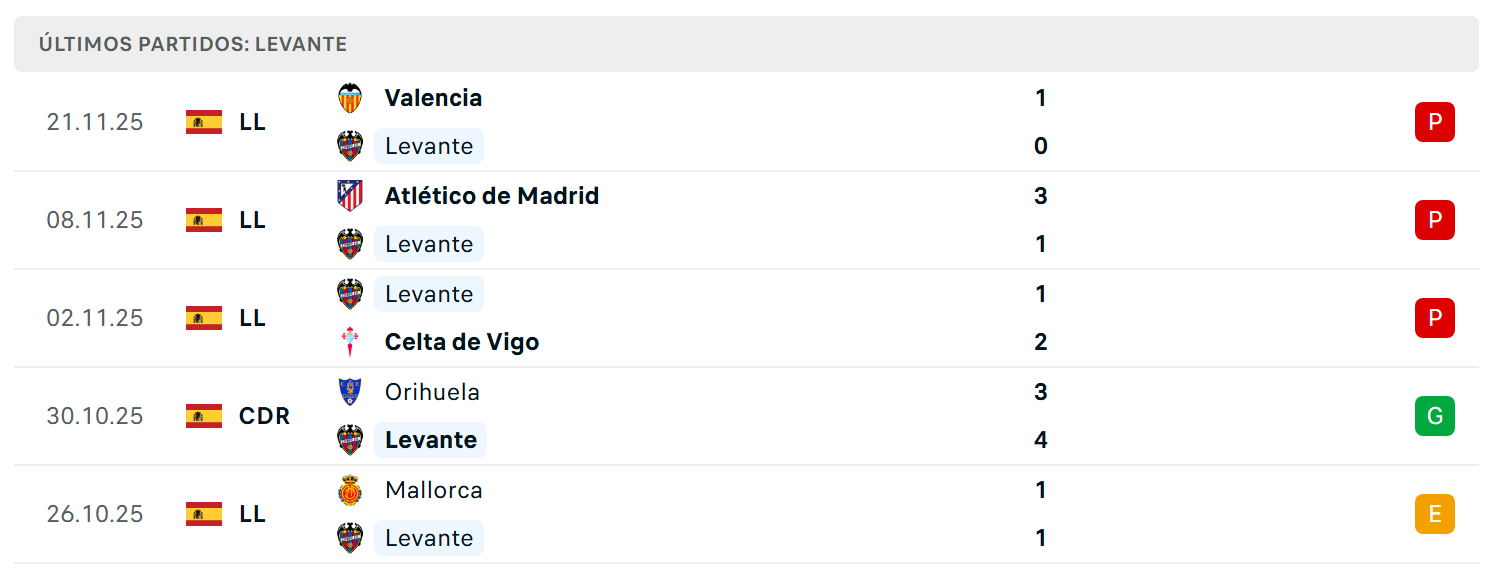Screen dimensions: 1495x579
Task: Click the Atlético de Madrid crest icon
Action: click(x=350, y=196)
